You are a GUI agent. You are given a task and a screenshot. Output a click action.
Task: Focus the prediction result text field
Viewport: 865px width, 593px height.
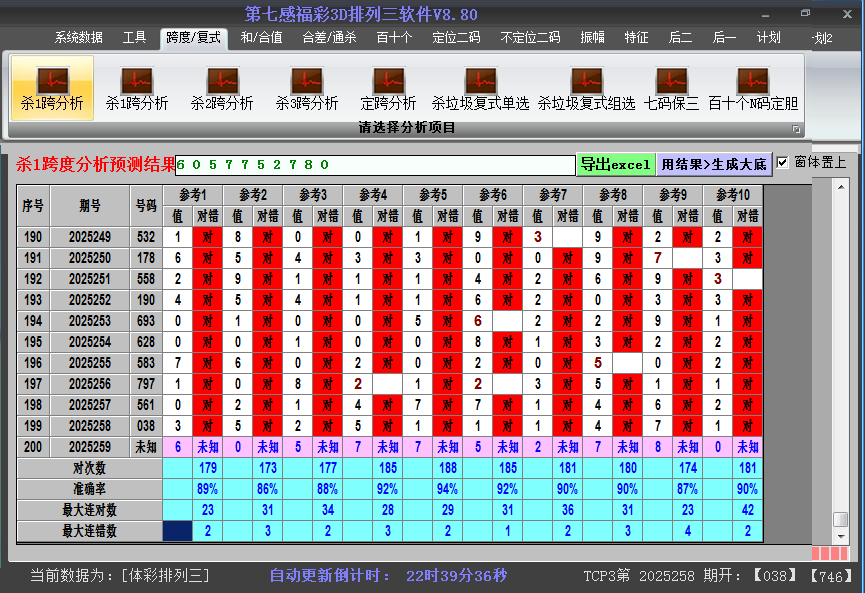pos(375,165)
